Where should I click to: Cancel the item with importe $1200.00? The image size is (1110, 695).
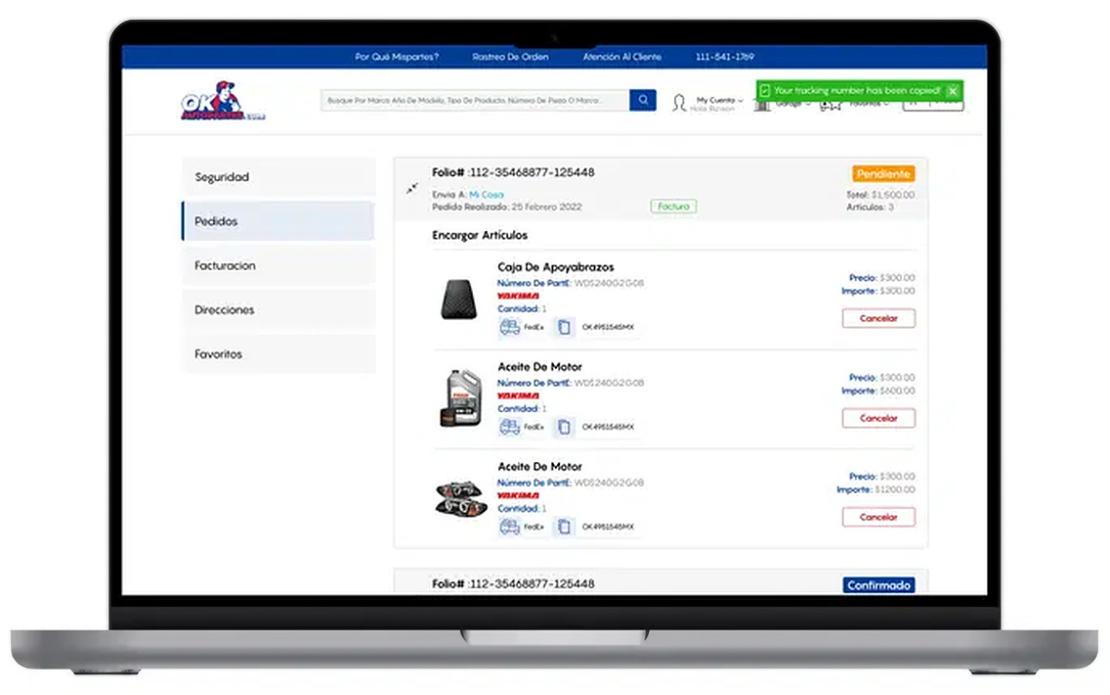tap(879, 517)
